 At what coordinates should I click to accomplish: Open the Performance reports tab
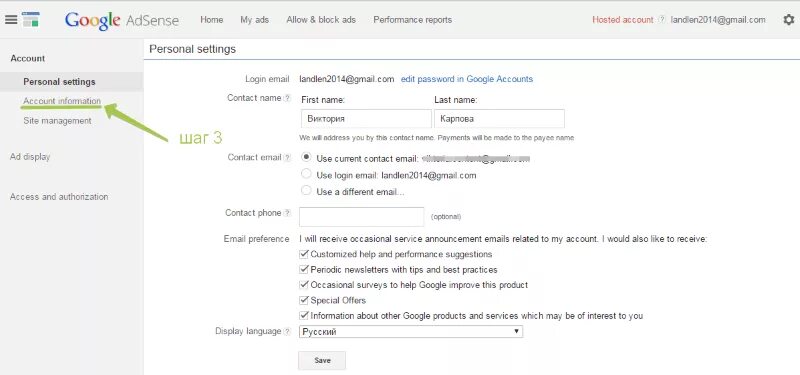tap(412, 20)
